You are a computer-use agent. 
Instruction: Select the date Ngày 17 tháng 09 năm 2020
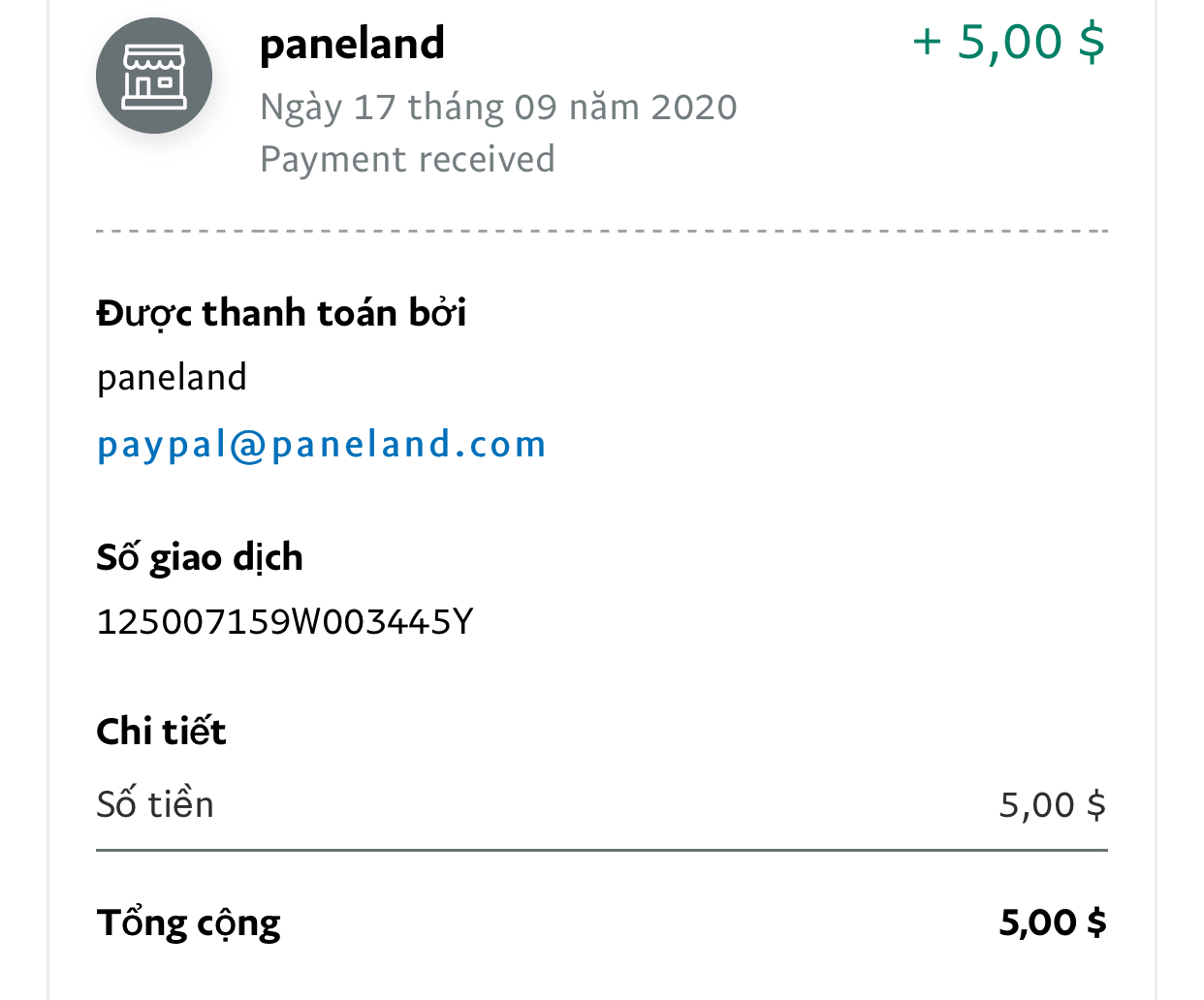(498, 107)
